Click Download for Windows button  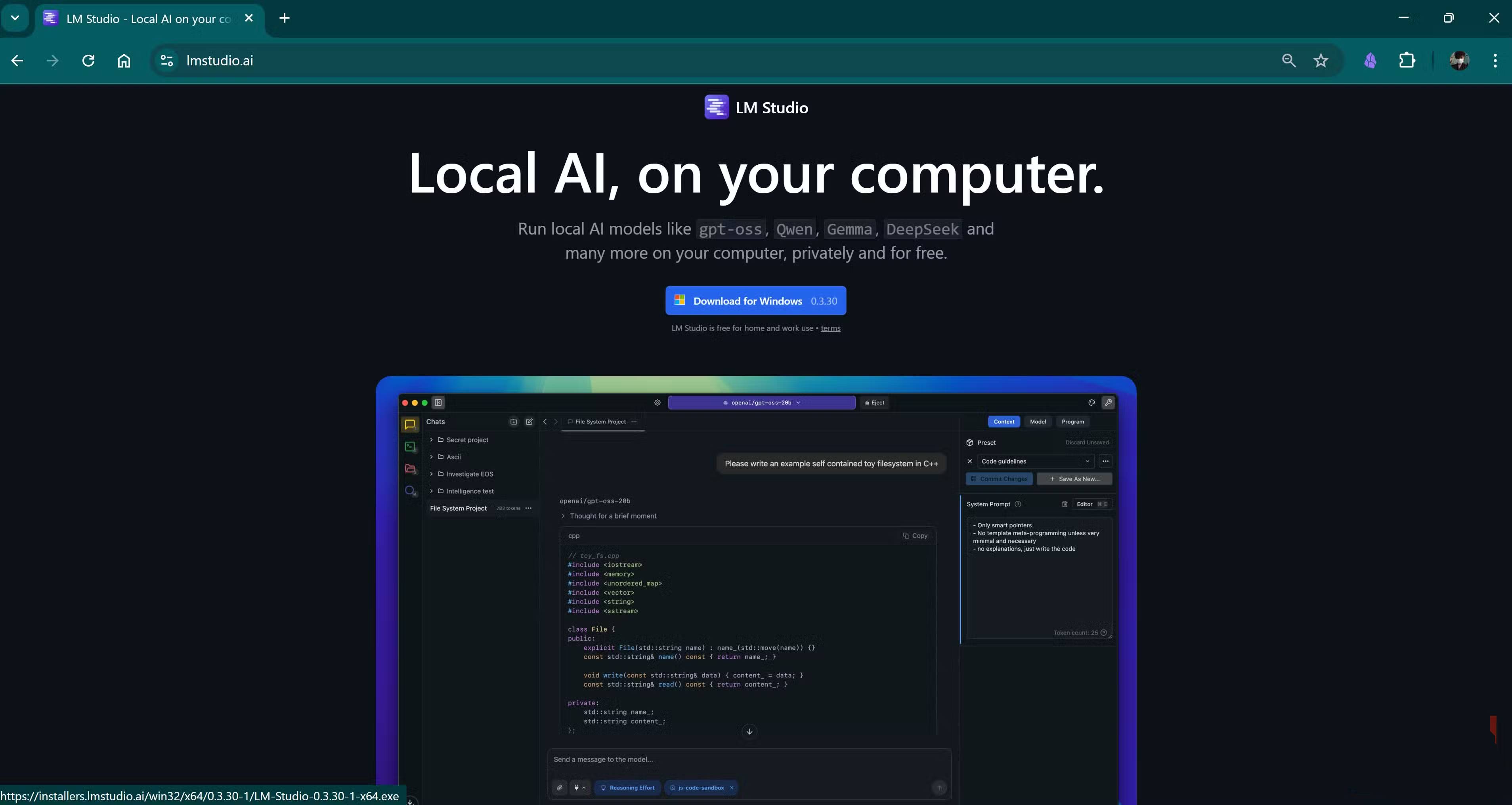755,300
